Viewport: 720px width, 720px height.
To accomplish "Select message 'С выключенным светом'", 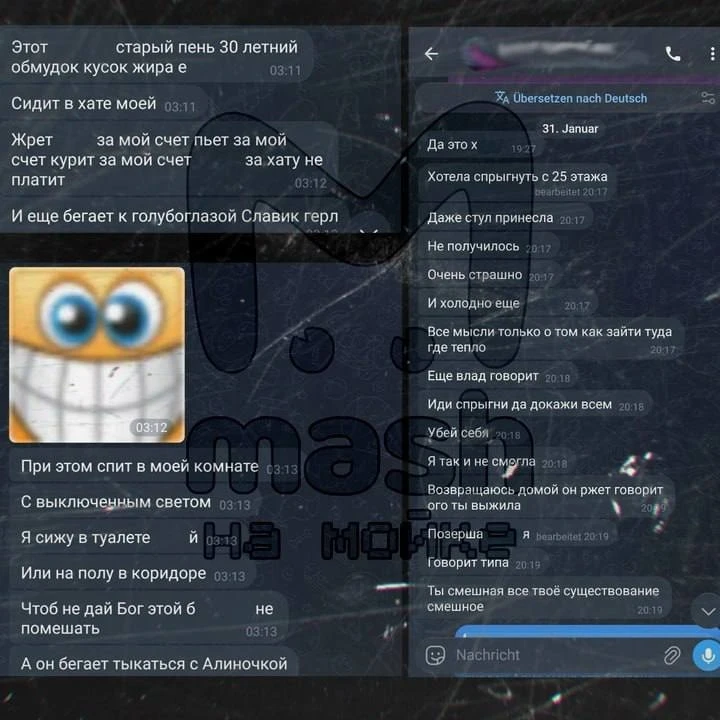I will click(x=135, y=502).
